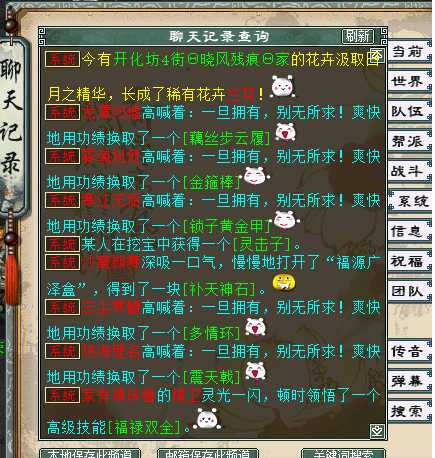The image size is (435, 458).
Task: Click the red 系统 tag on first message
Action: tap(63, 59)
